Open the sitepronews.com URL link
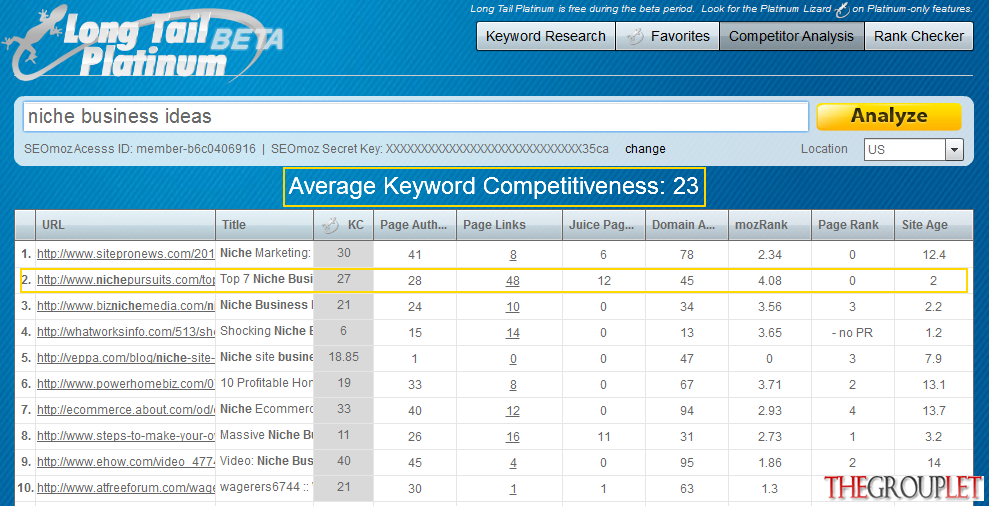Screen dimensions: 989x506 tap(126, 254)
